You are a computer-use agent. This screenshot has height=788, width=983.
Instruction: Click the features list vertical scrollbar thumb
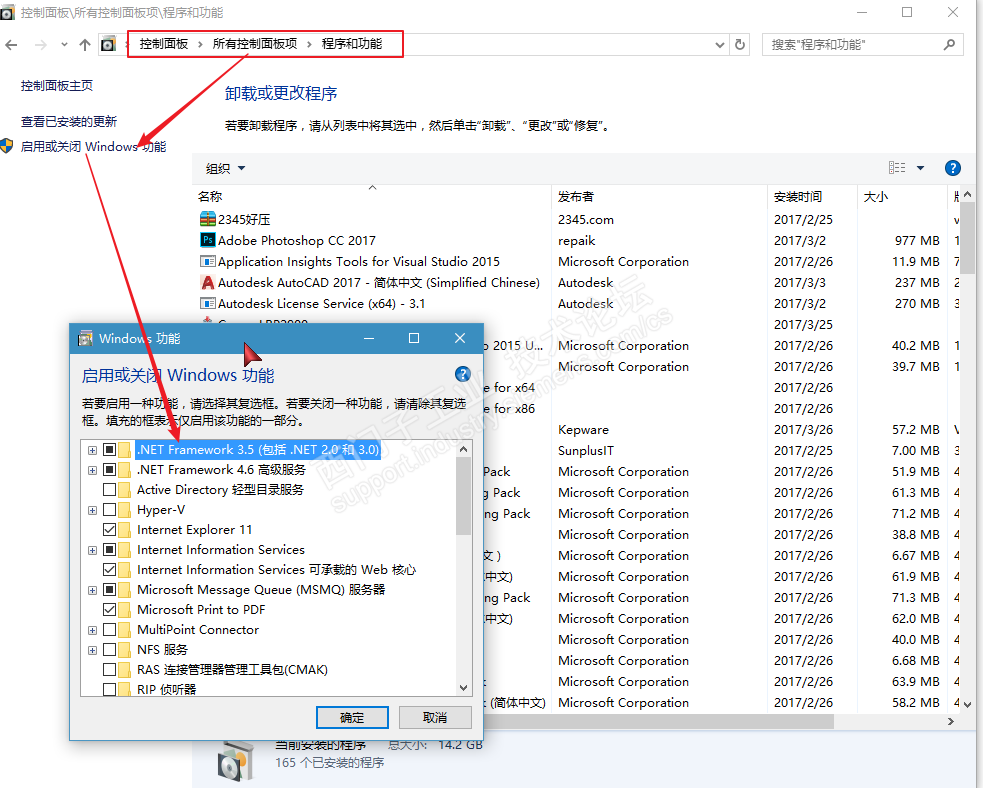pyautogui.click(x=463, y=495)
